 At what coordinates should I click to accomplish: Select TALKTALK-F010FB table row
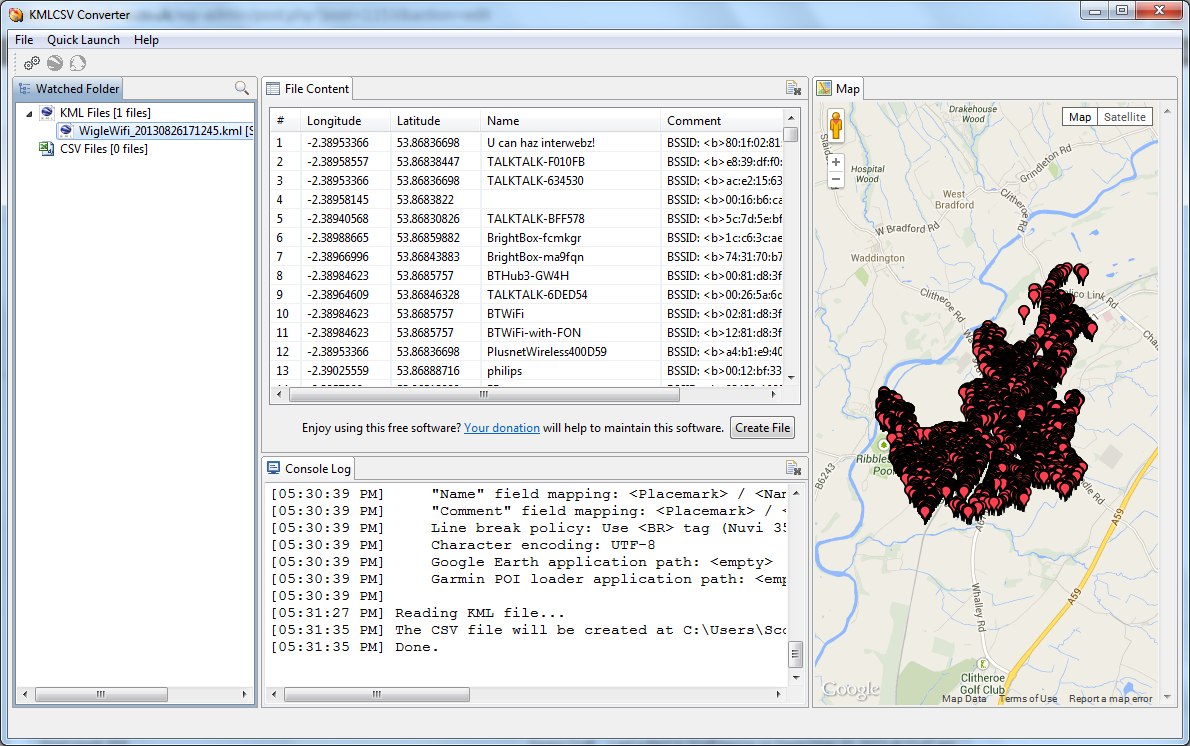(x=527, y=162)
